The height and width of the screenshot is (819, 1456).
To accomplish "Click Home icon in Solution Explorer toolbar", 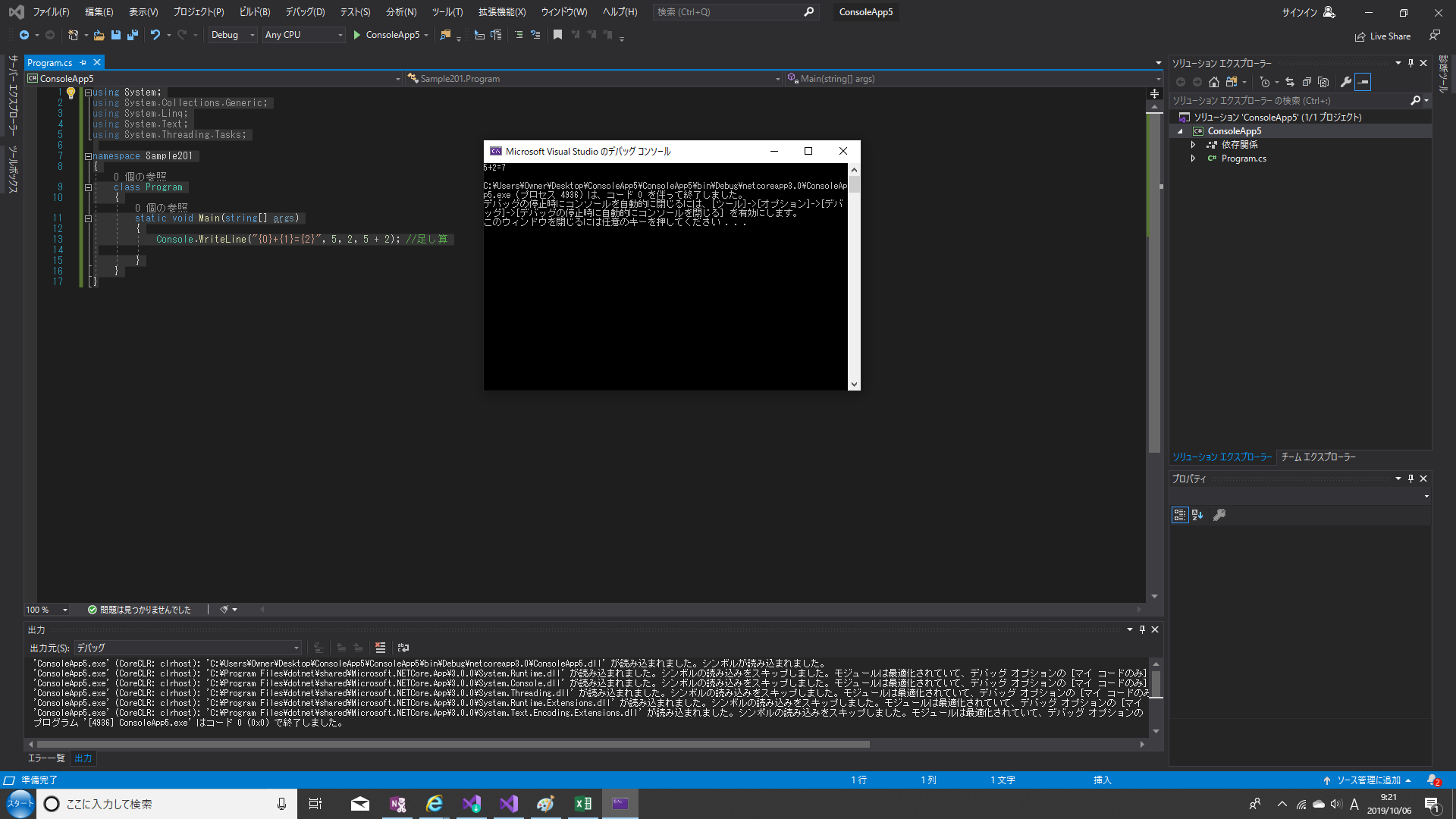I will tap(1214, 82).
